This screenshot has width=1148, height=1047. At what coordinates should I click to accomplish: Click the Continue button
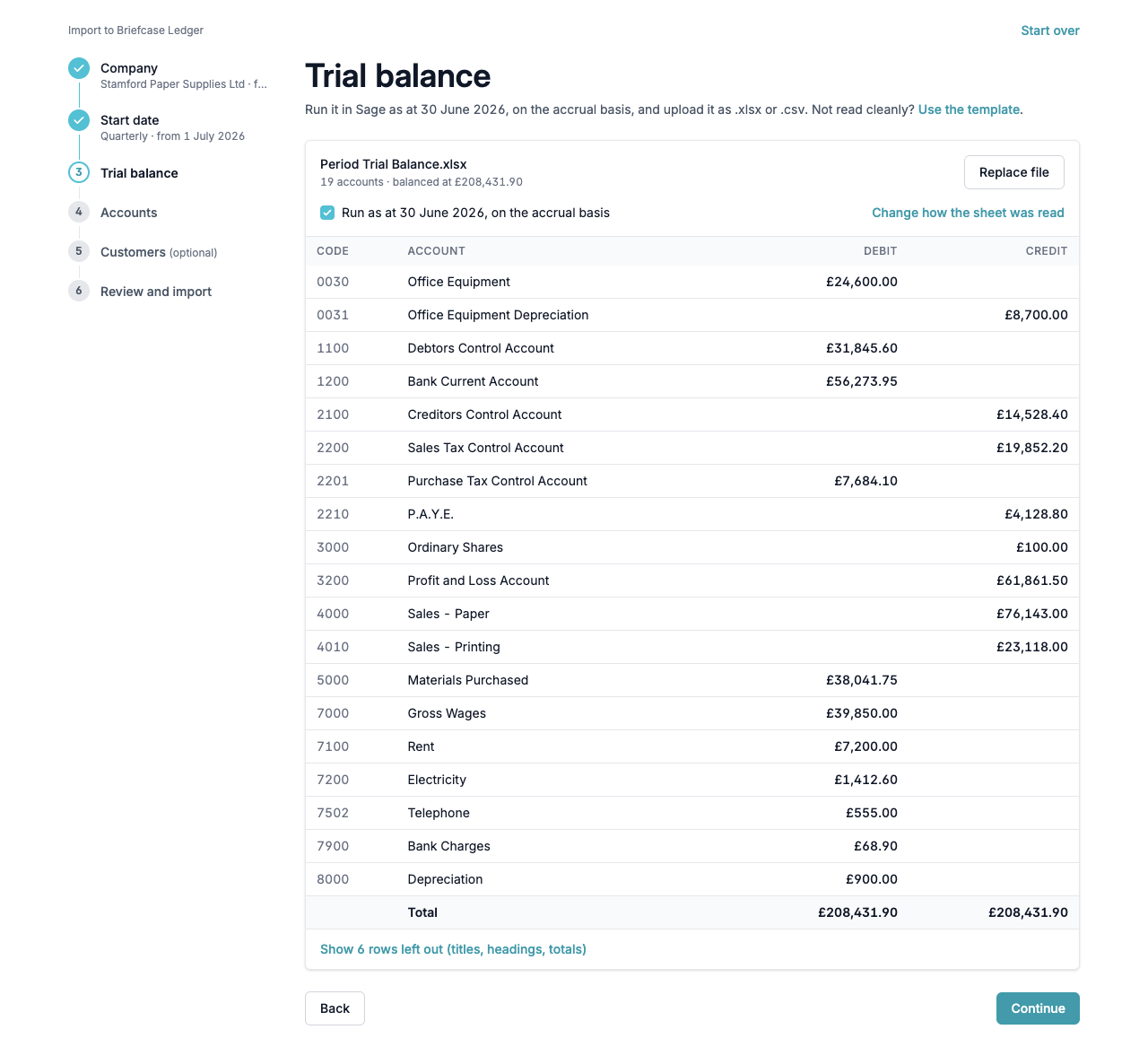tap(1038, 1008)
